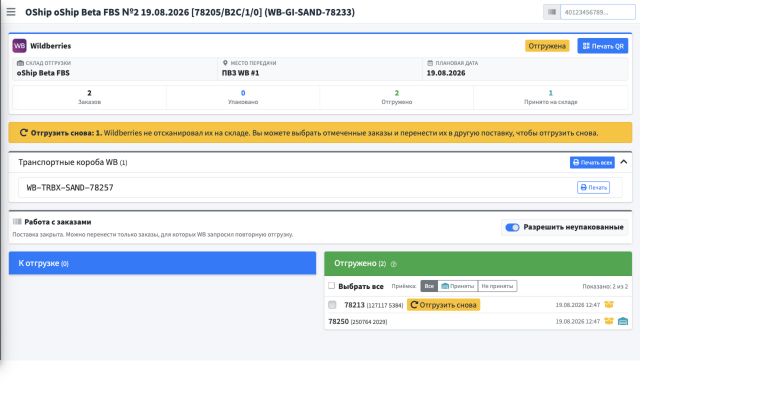The image size is (760, 420).
Task: Check the Выбрать все checkbox
Action: click(332, 286)
